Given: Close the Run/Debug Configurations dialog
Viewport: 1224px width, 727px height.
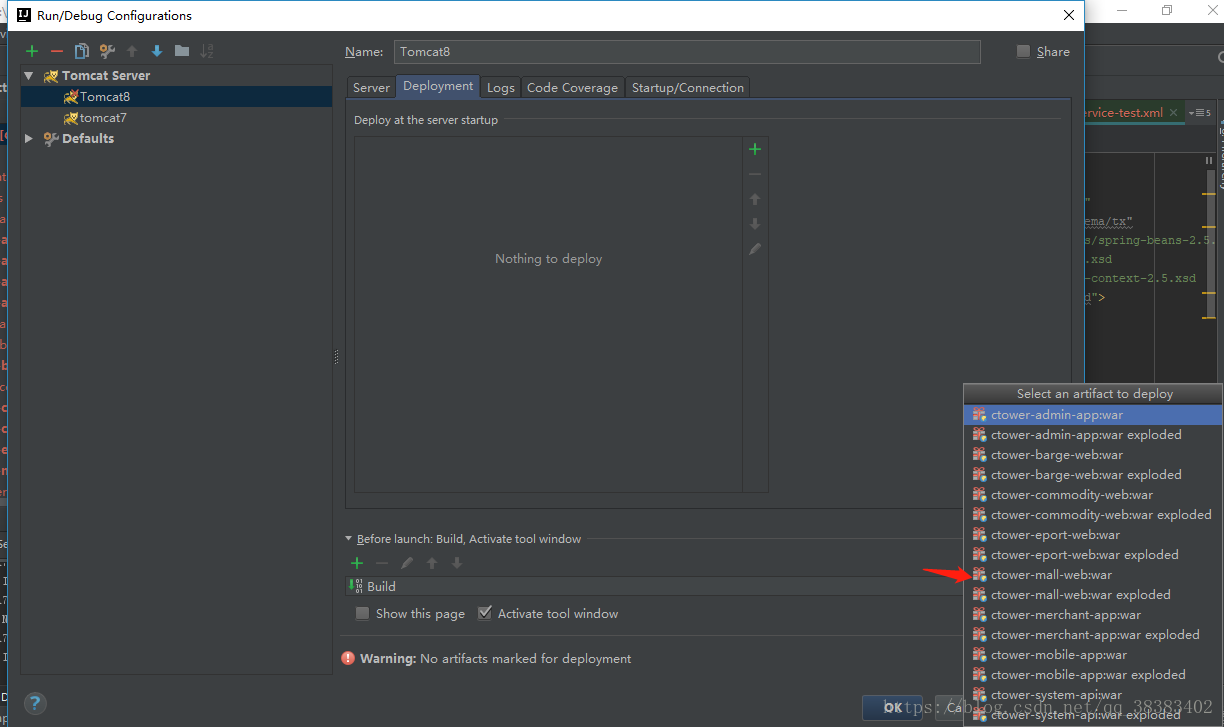Looking at the screenshot, I should pos(1069,15).
